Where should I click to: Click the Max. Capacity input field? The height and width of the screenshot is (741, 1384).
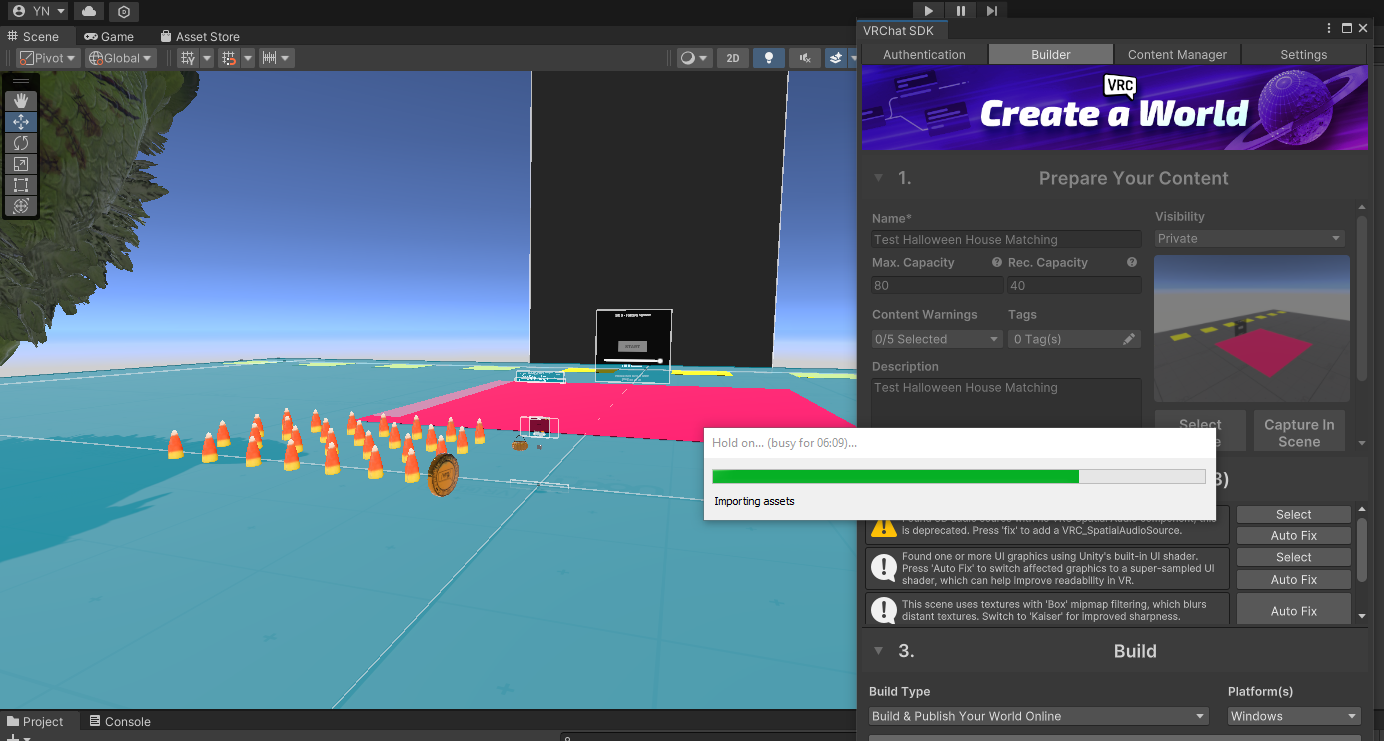tap(937, 285)
